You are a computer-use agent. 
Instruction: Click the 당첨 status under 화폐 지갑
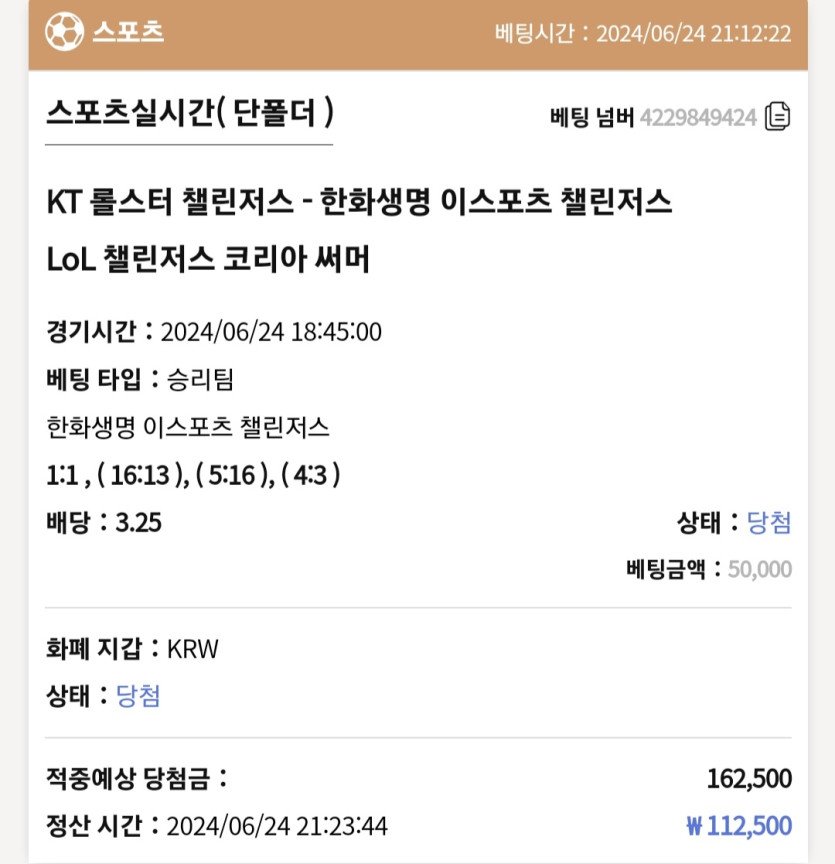(138, 695)
